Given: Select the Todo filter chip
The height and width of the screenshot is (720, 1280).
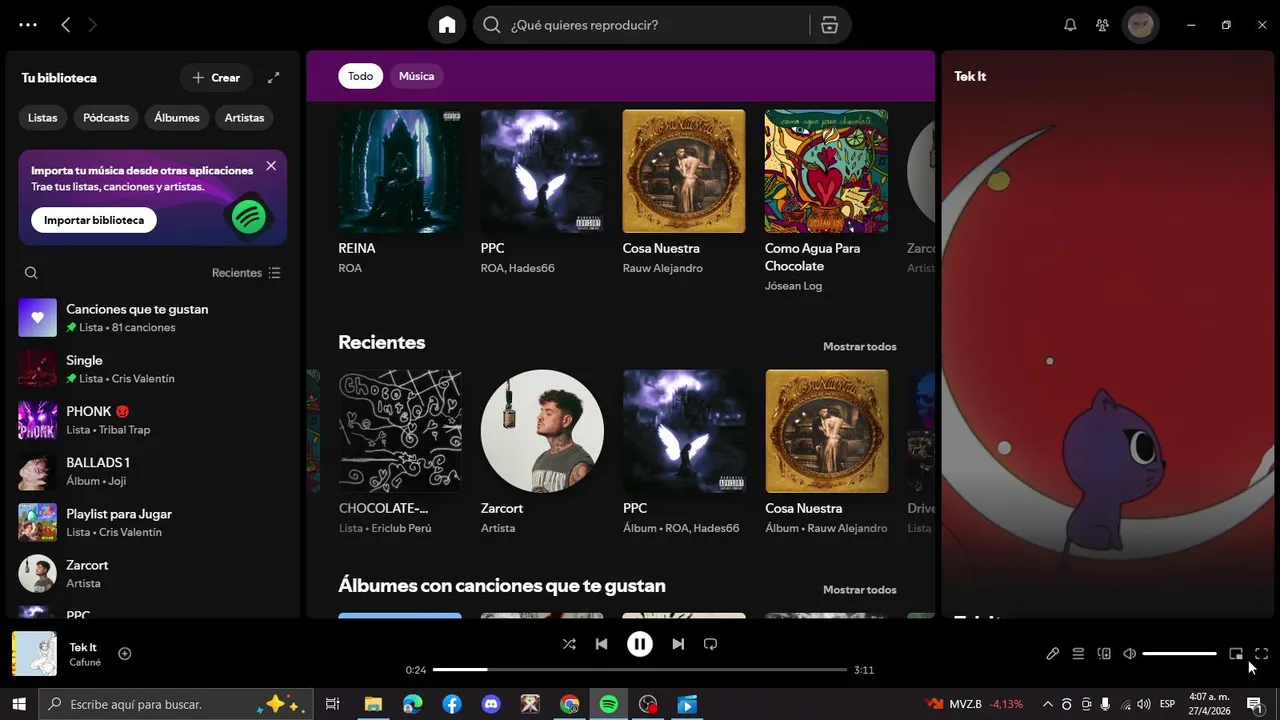Looking at the screenshot, I should (x=360, y=76).
